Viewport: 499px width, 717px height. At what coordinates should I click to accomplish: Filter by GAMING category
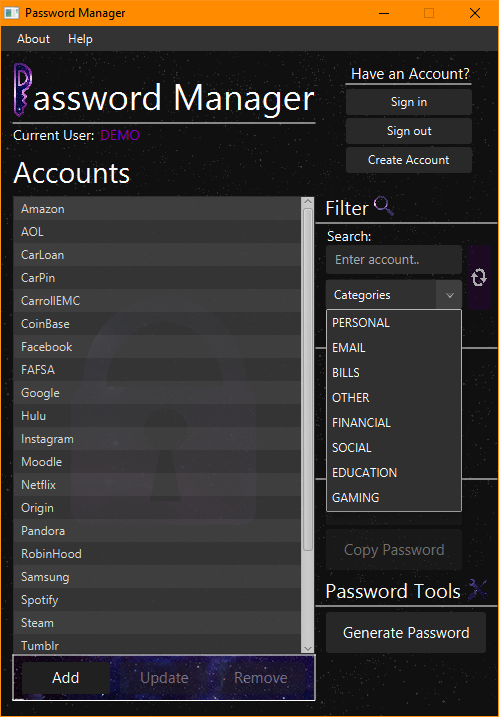coord(394,498)
